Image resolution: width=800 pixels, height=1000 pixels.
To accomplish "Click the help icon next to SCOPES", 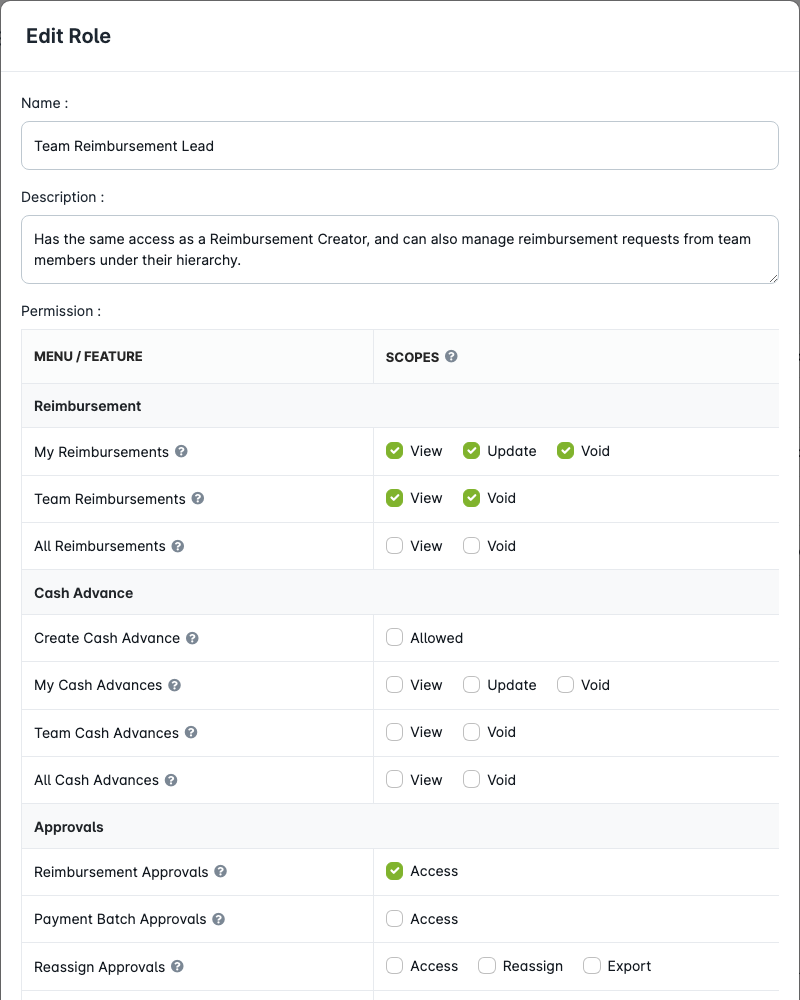I will coord(451,357).
